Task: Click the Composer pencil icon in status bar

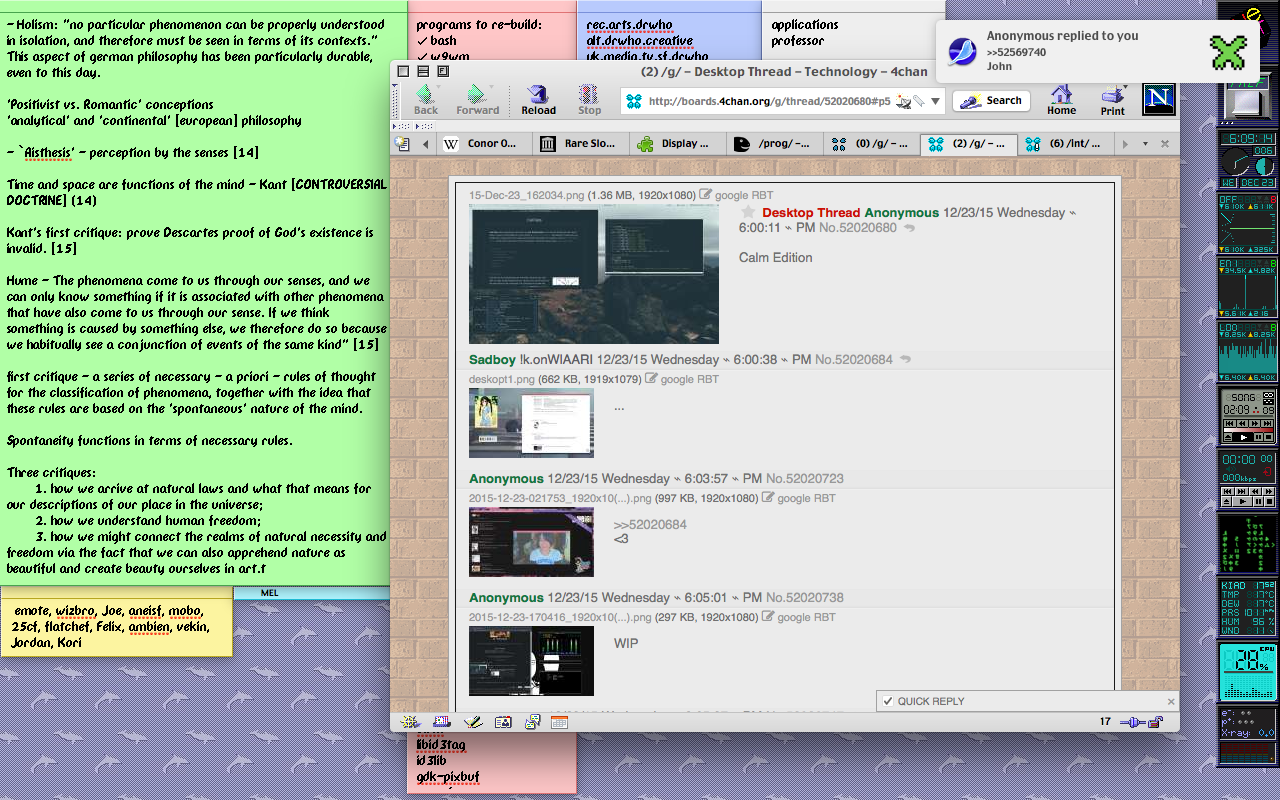Action: [473, 722]
